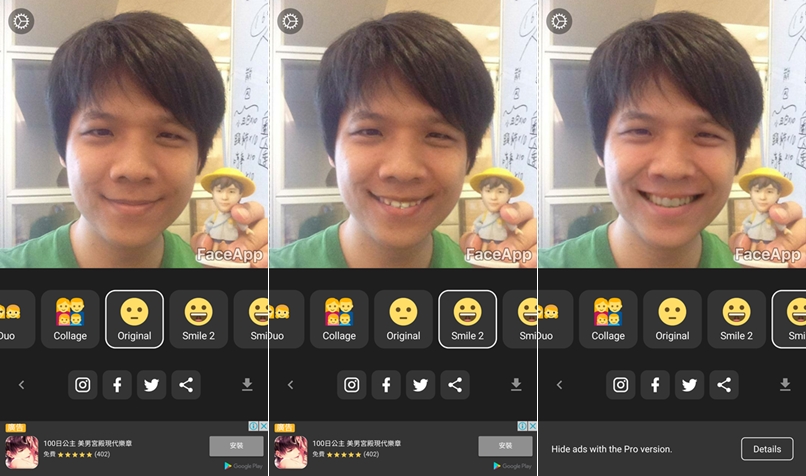Share to Facebook in right screenshot
This screenshot has width=806, height=476.
(x=655, y=385)
